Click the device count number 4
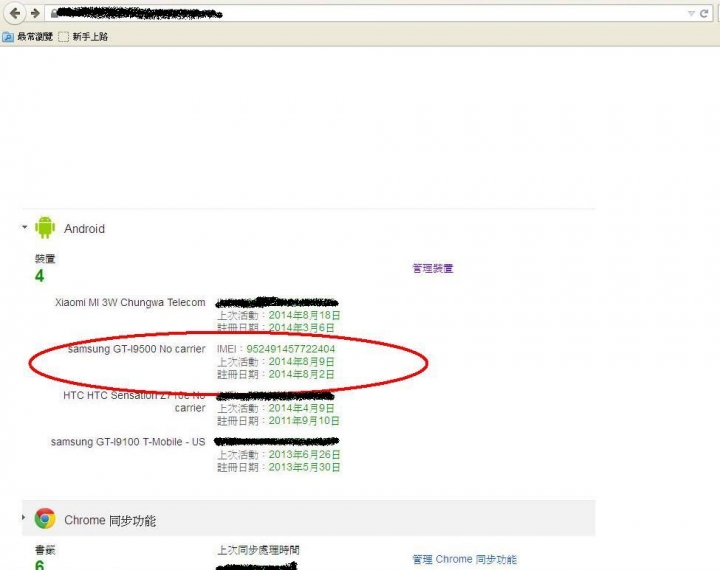This screenshot has width=720, height=570. [x=39, y=276]
